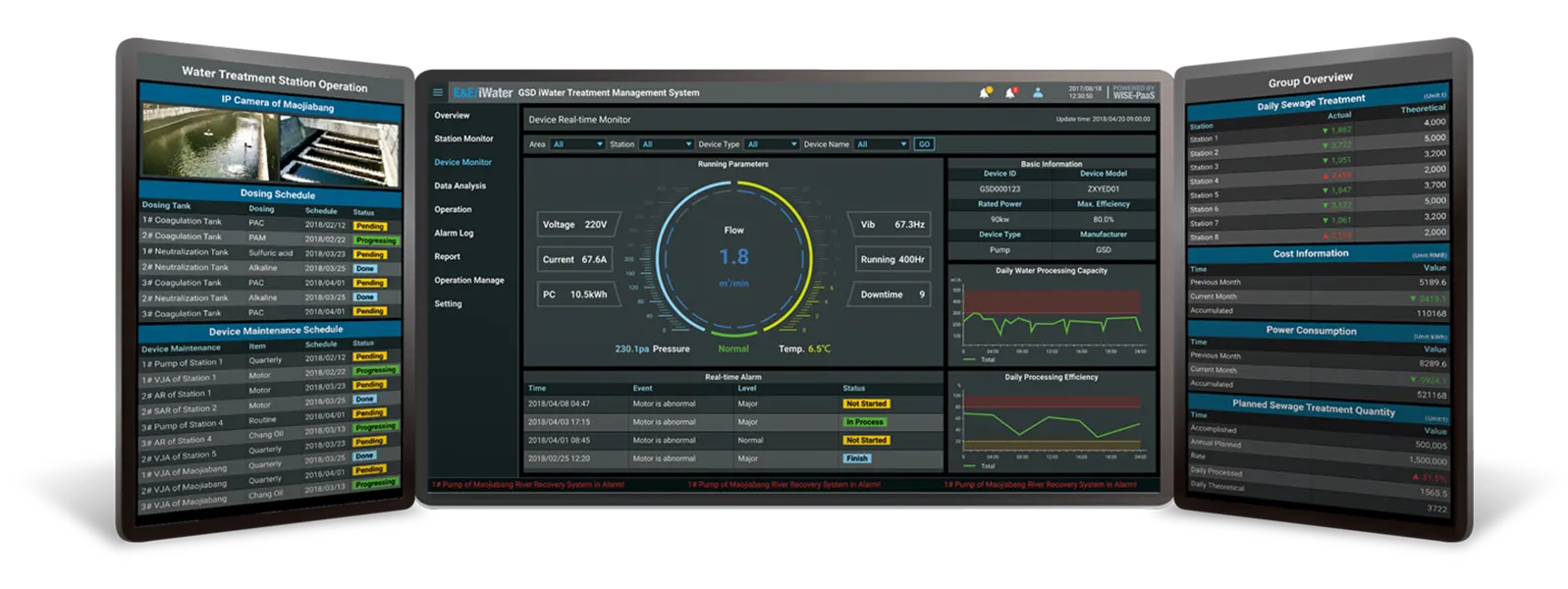Select the 1# Coagulation Tank dosing row
The height and width of the screenshot is (589, 1568).
(x=271, y=224)
